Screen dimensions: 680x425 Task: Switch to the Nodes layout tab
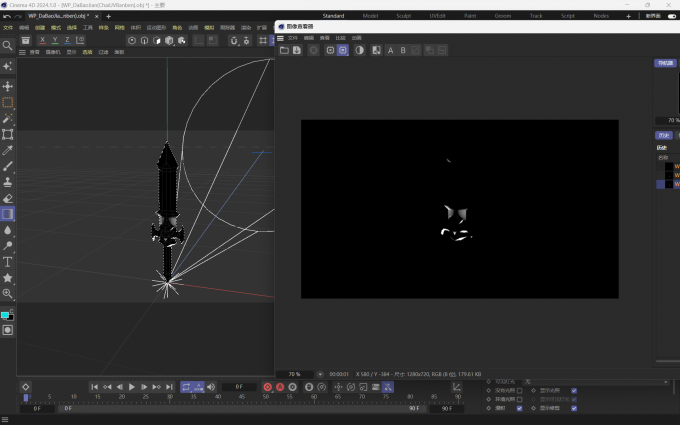pos(601,16)
